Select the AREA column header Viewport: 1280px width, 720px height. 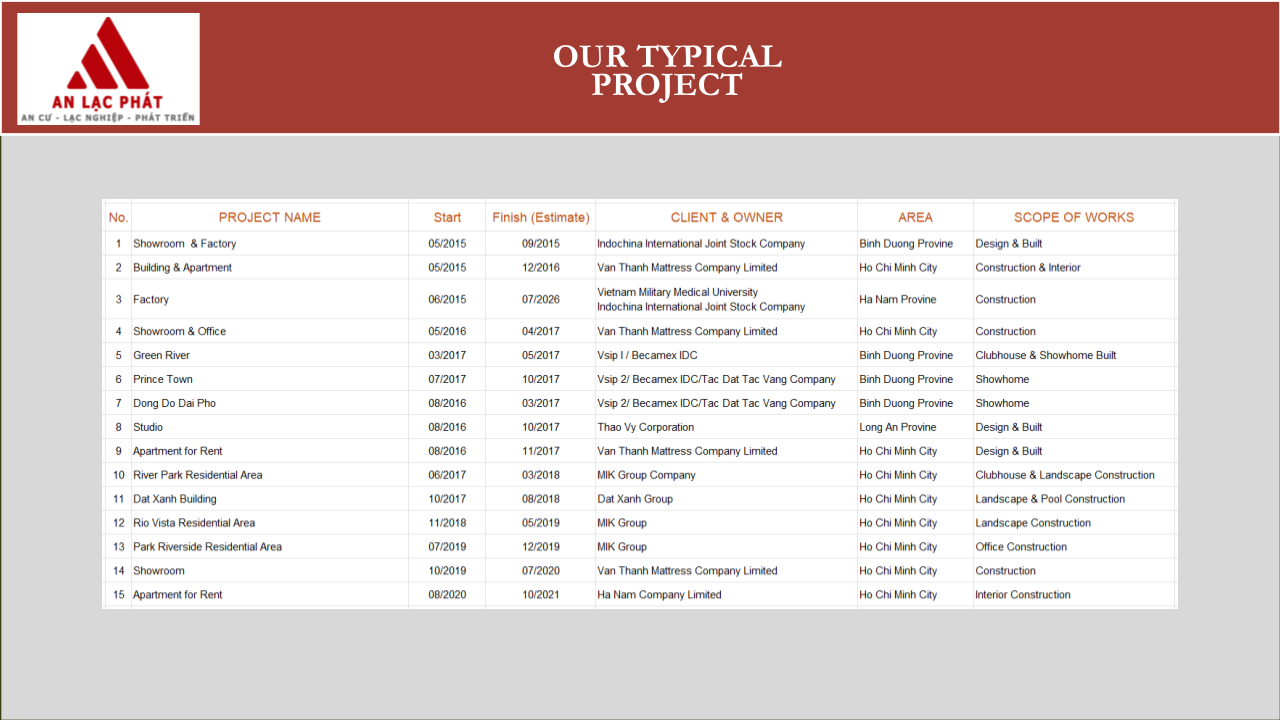914,217
